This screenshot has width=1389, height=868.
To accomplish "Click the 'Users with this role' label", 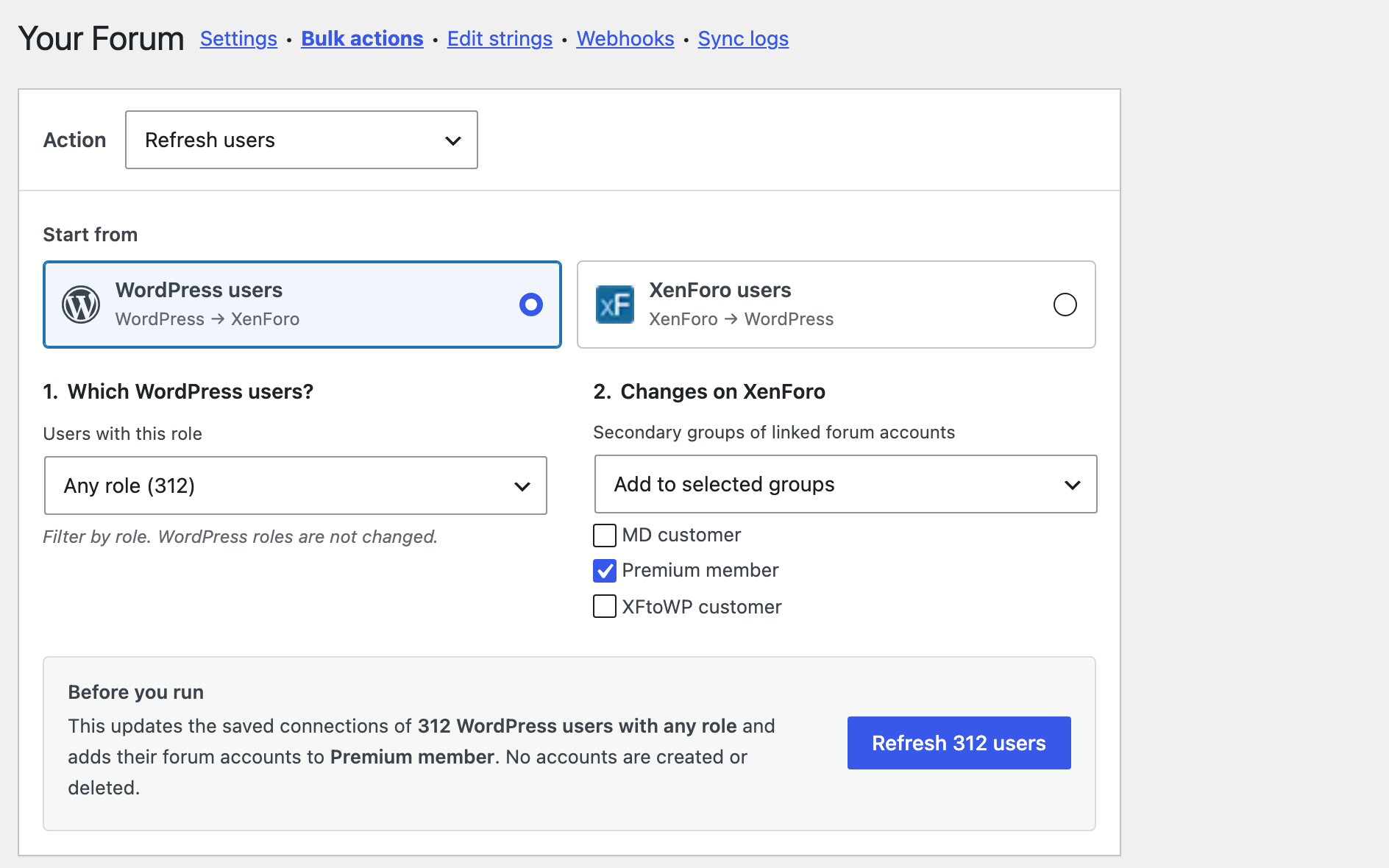I will click(x=123, y=434).
